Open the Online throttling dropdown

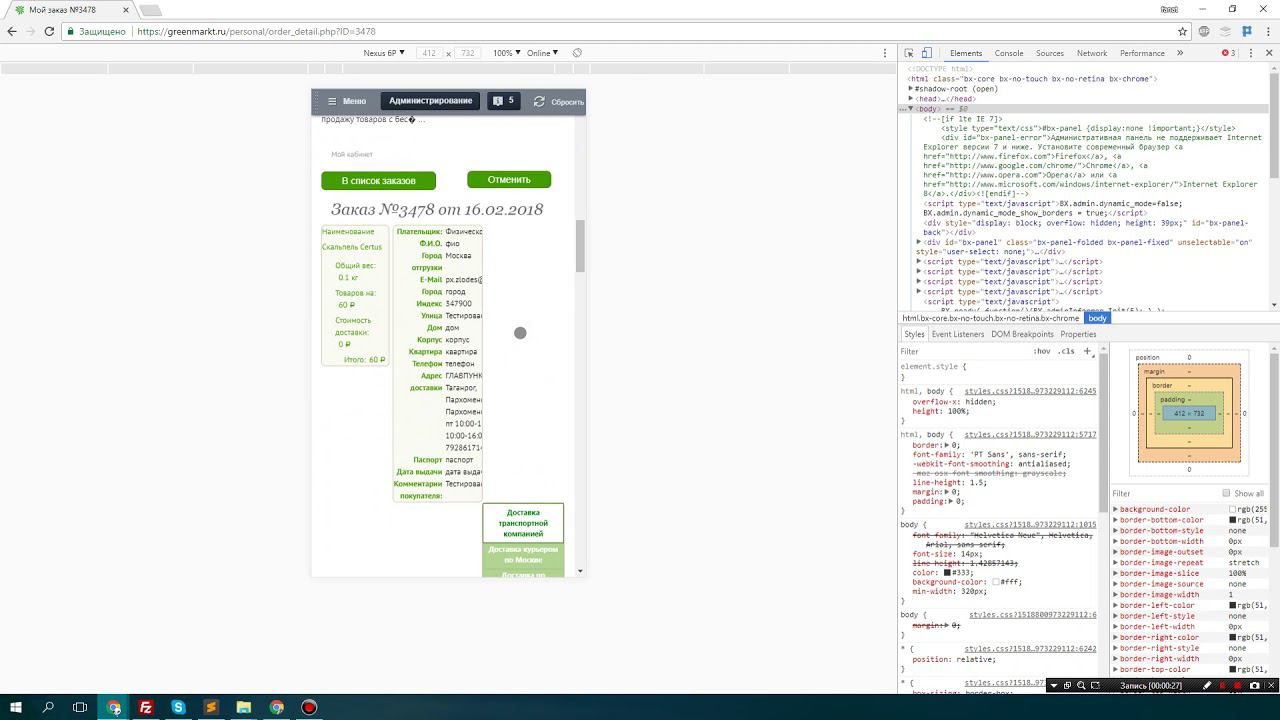[x=543, y=53]
